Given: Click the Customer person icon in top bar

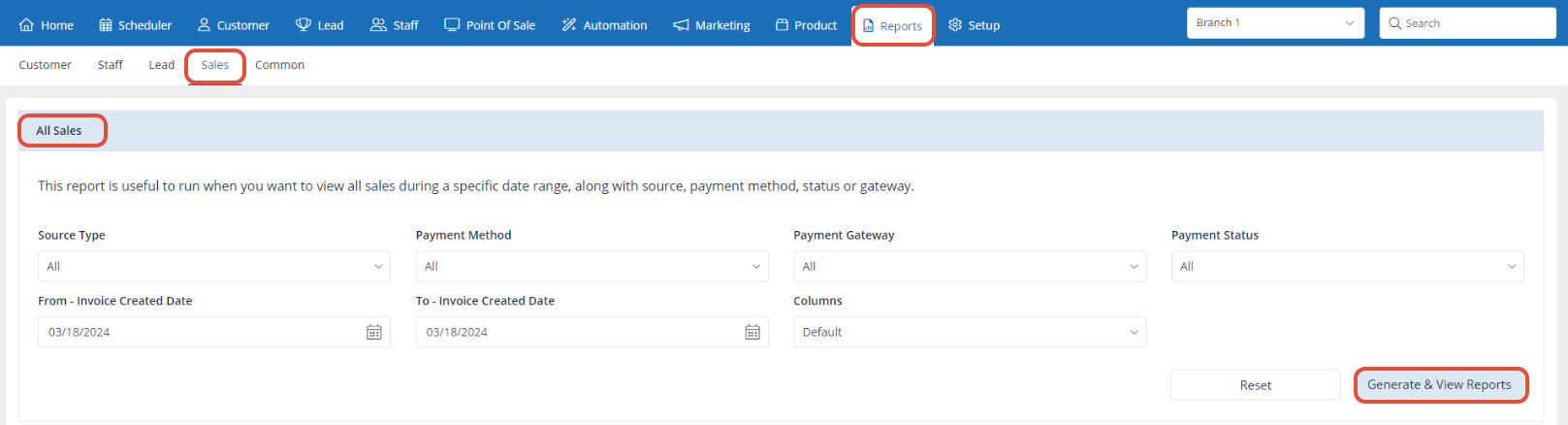Looking at the screenshot, I should (204, 25).
